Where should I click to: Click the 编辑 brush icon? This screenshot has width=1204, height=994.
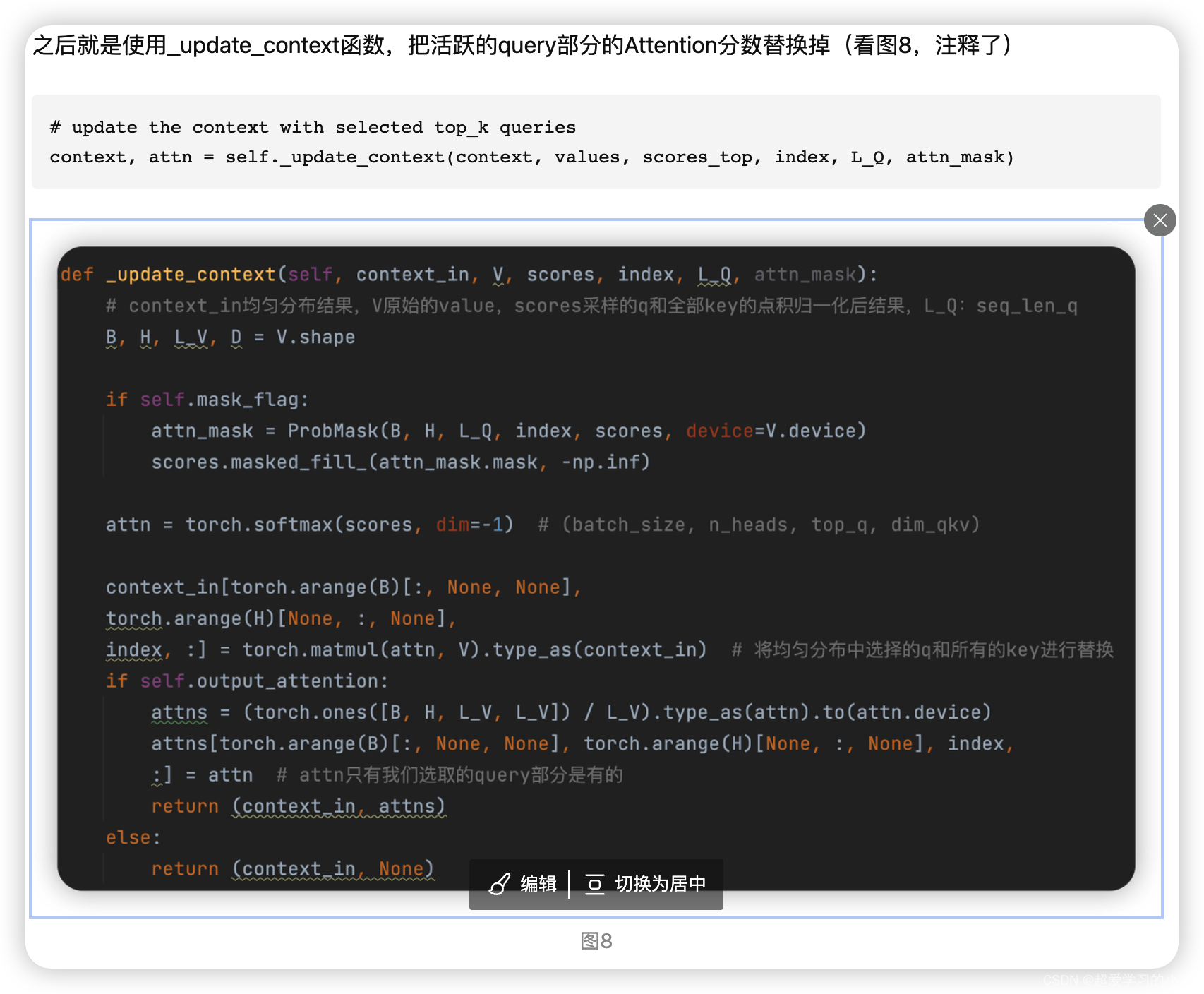500,884
